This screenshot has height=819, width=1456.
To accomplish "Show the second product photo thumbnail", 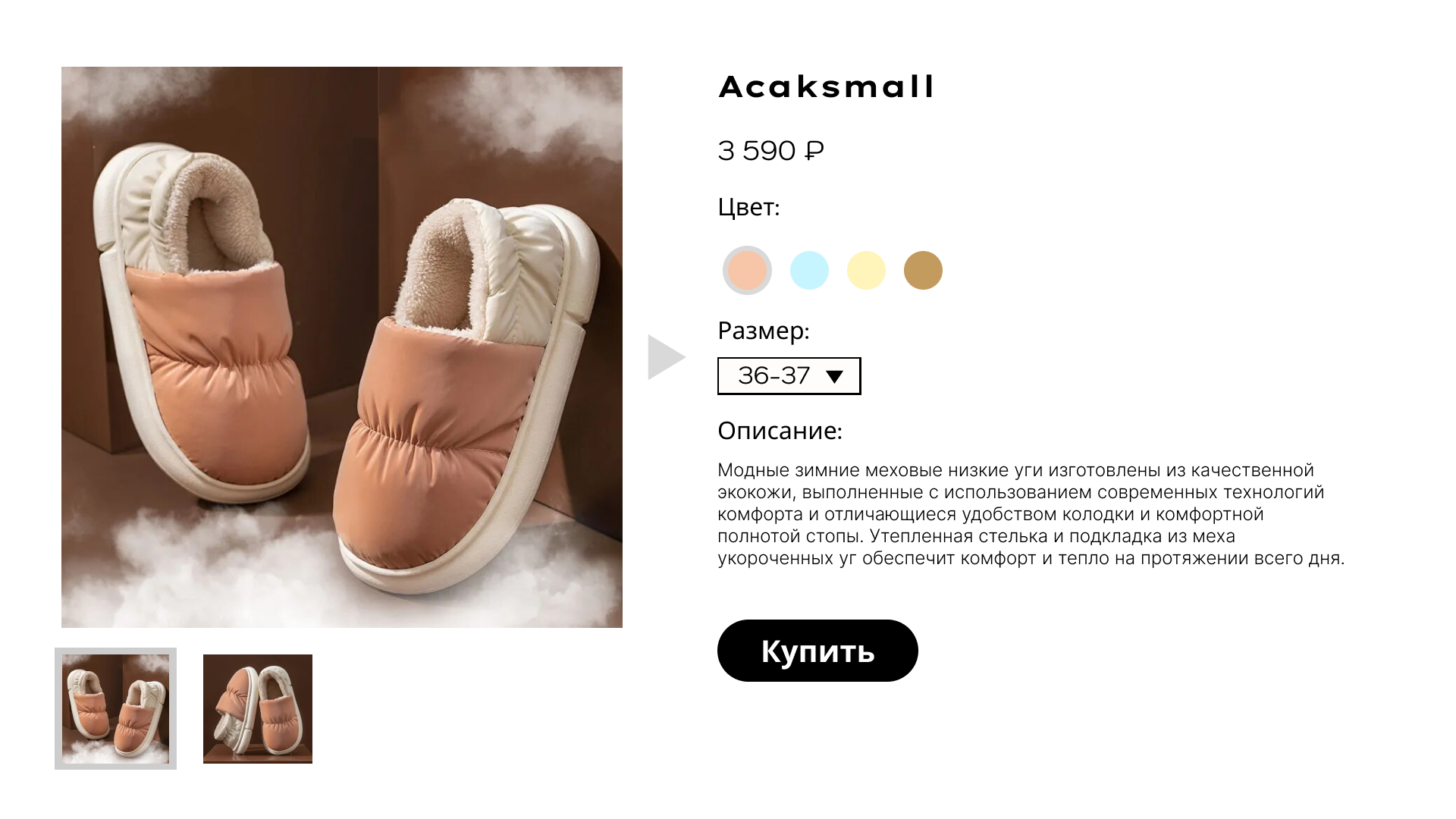I will click(x=258, y=709).
